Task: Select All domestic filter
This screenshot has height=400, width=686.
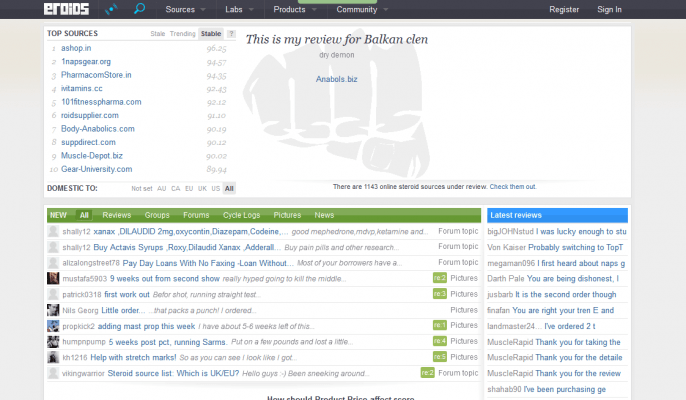Action: coord(229,189)
